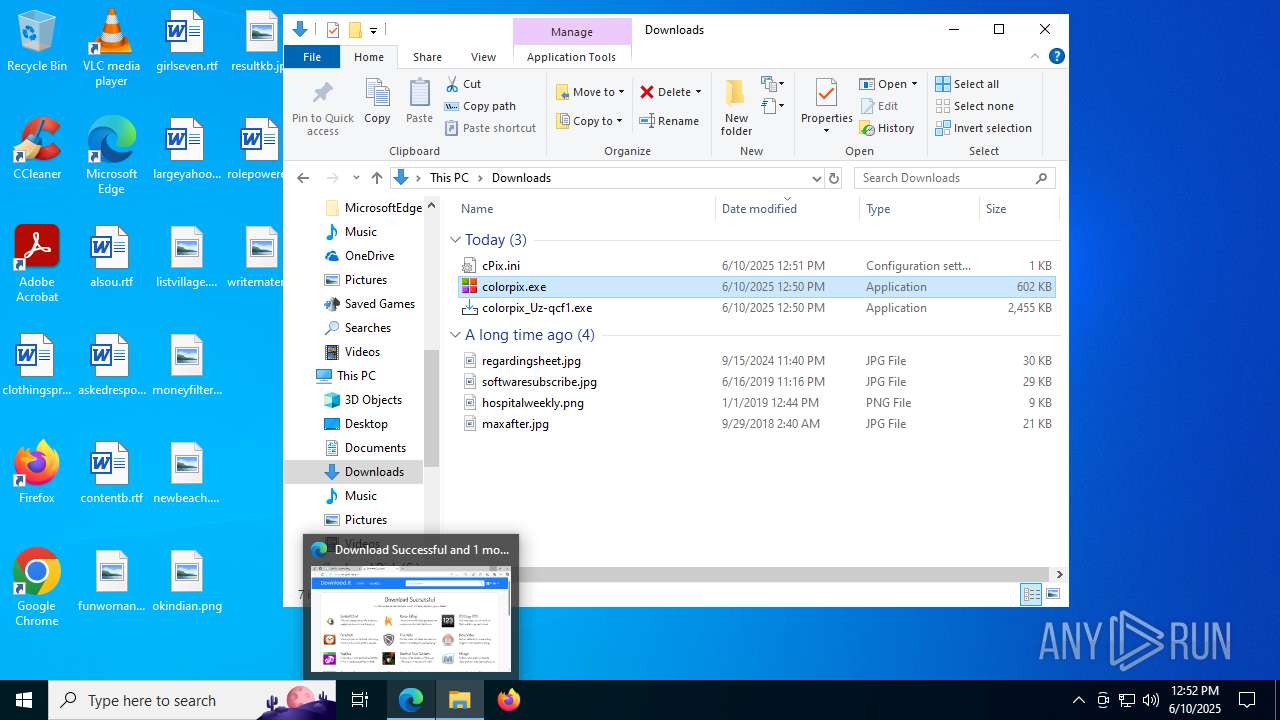Open Customize Quick Access Toolbar dropdown

[373, 30]
